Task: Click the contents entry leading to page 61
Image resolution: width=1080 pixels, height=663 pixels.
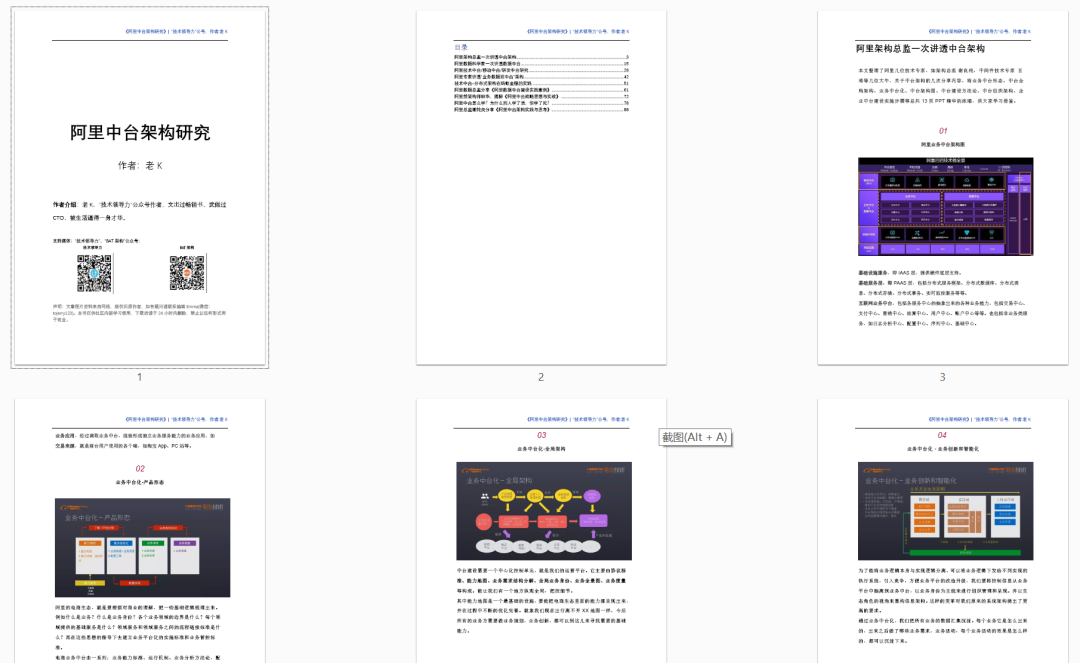Action: click(x=541, y=90)
